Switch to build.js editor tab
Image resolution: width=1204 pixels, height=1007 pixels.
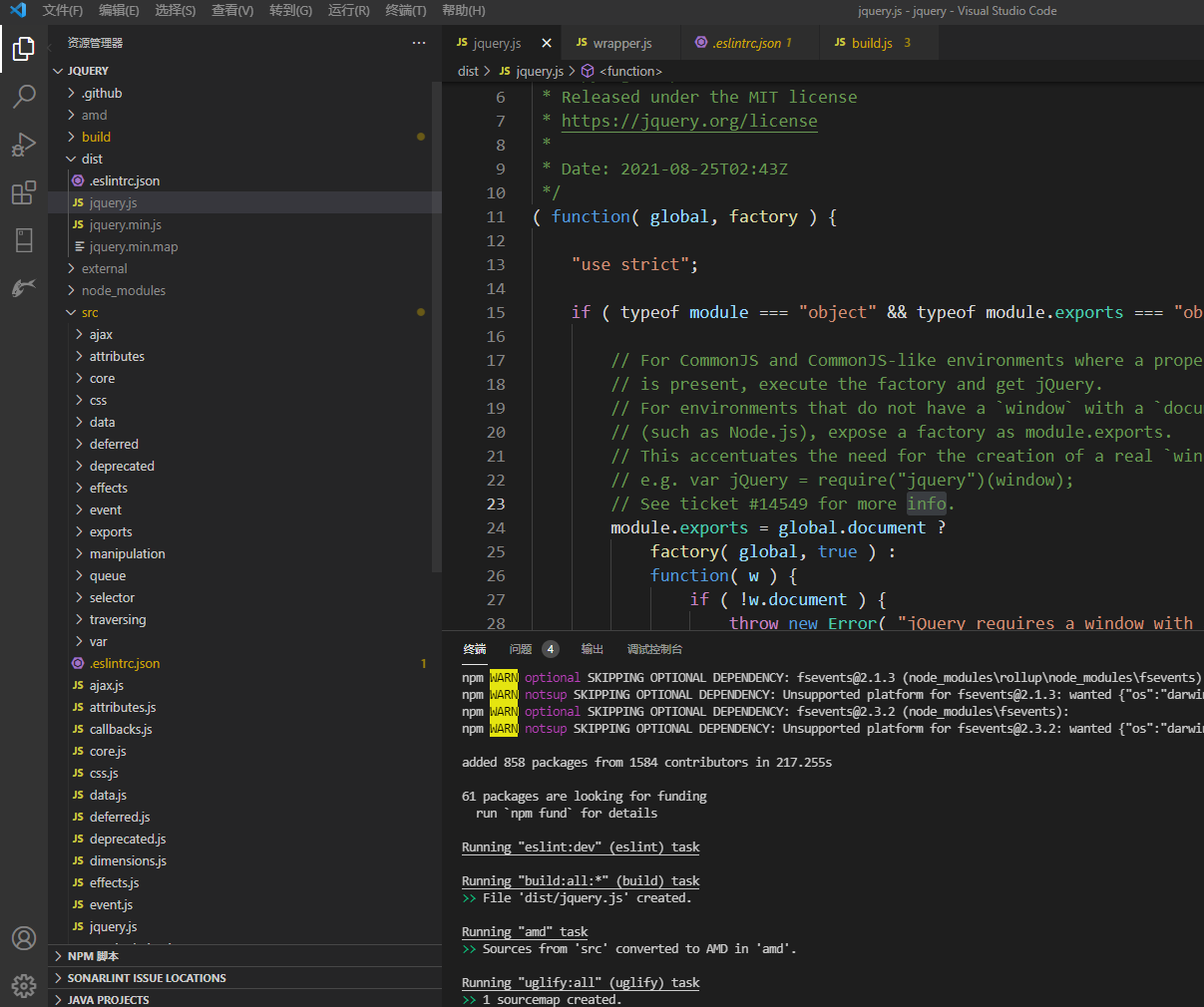[x=879, y=43]
